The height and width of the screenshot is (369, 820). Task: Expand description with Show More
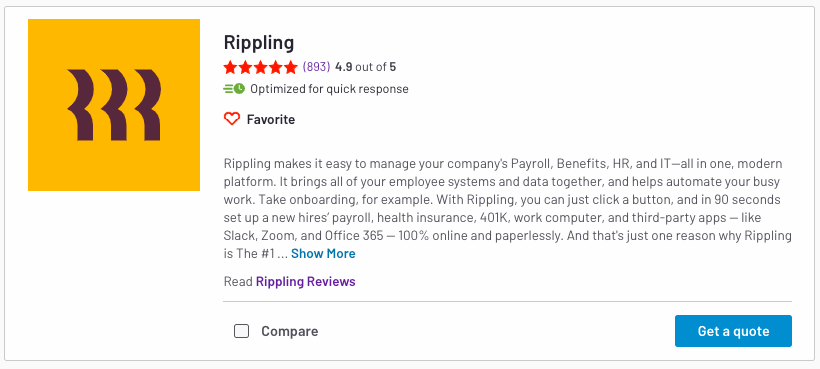click(323, 253)
